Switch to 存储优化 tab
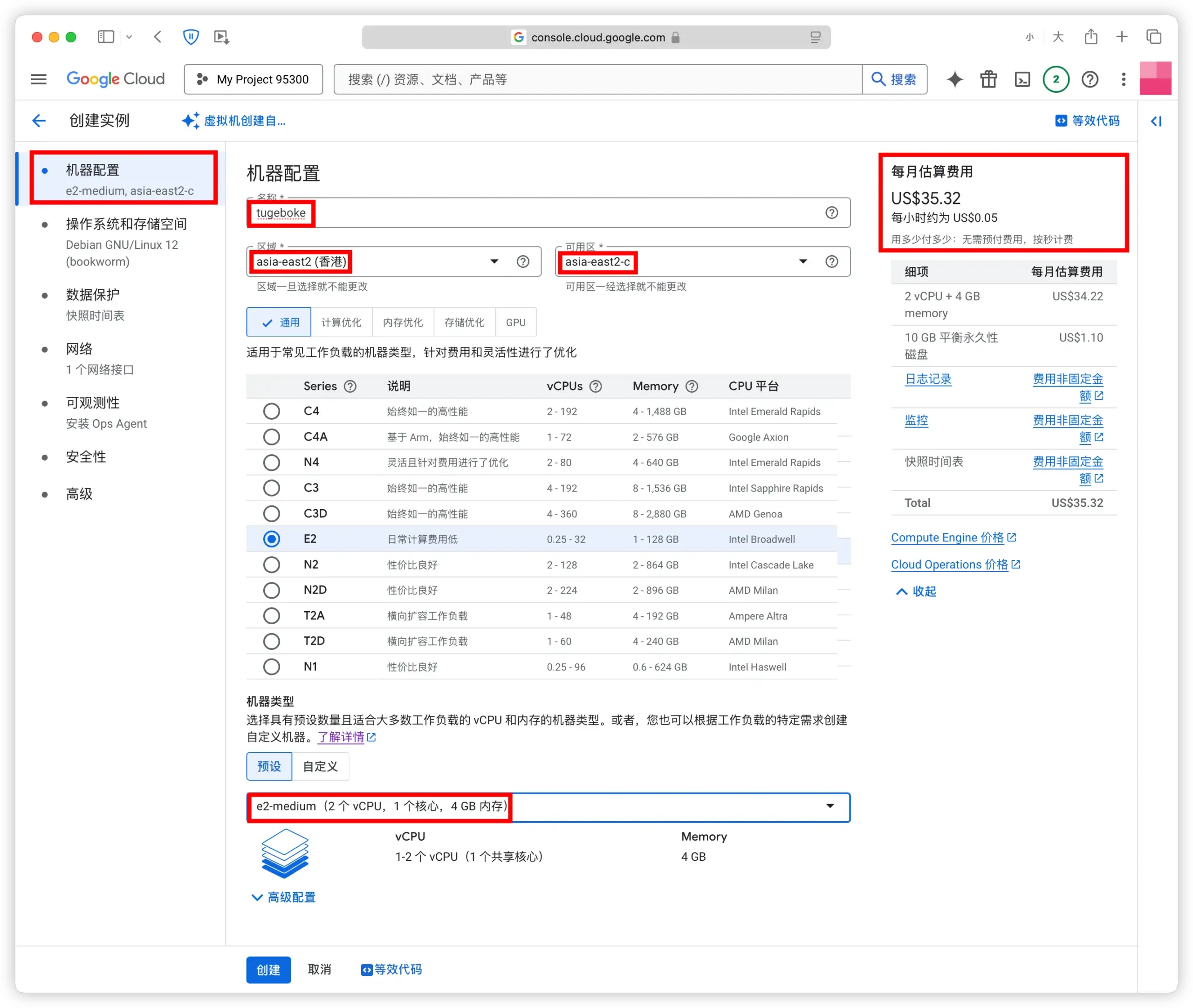 pos(465,322)
